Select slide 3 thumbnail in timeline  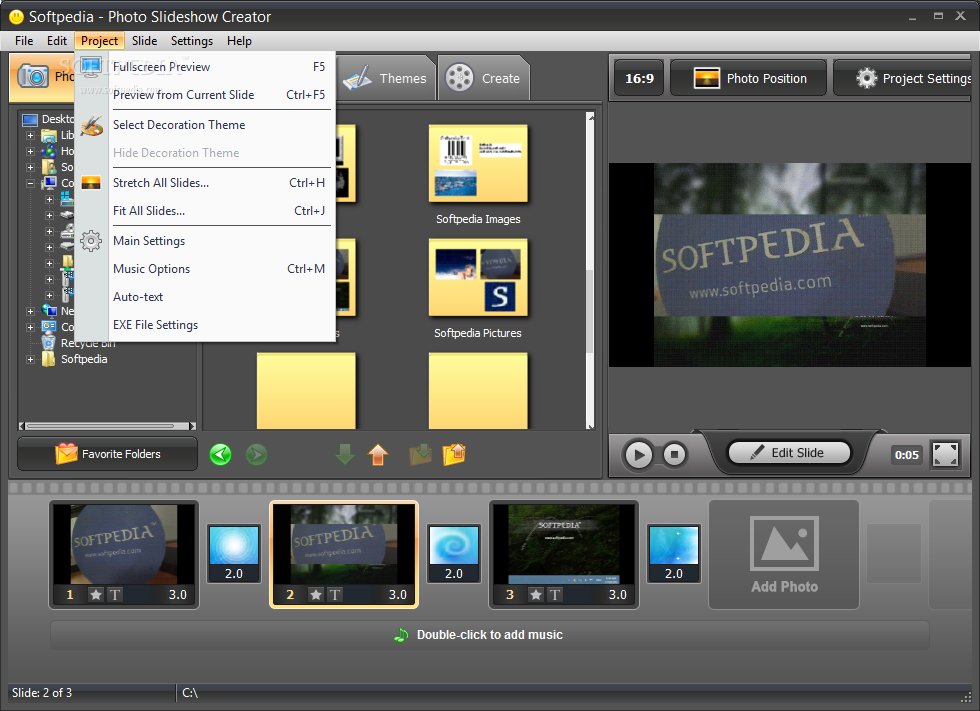(564, 554)
